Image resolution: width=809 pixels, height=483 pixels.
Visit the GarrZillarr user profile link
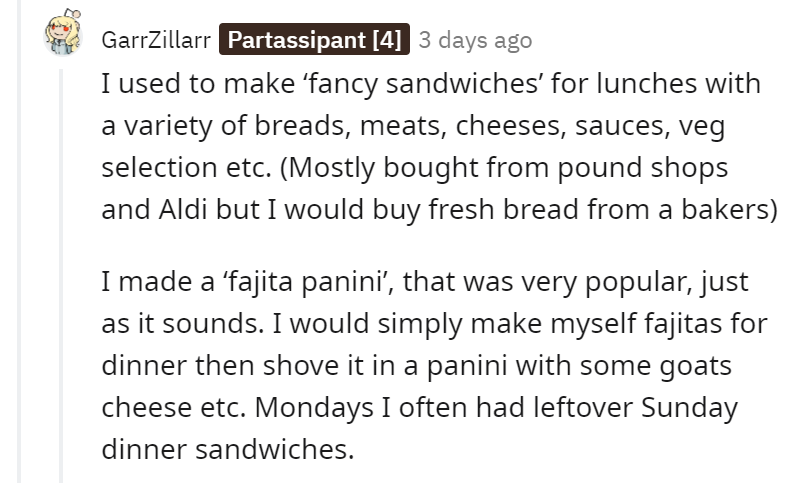[156, 40]
